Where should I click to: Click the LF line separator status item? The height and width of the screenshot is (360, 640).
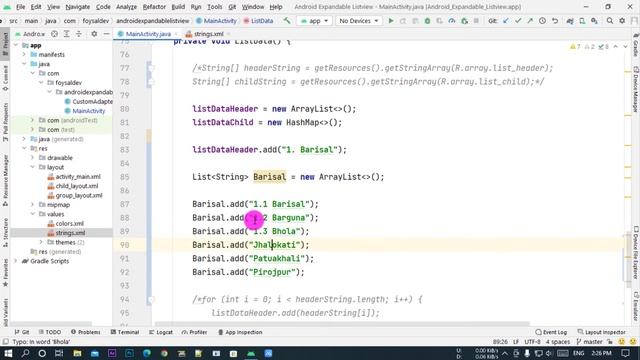(x=516, y=342)
